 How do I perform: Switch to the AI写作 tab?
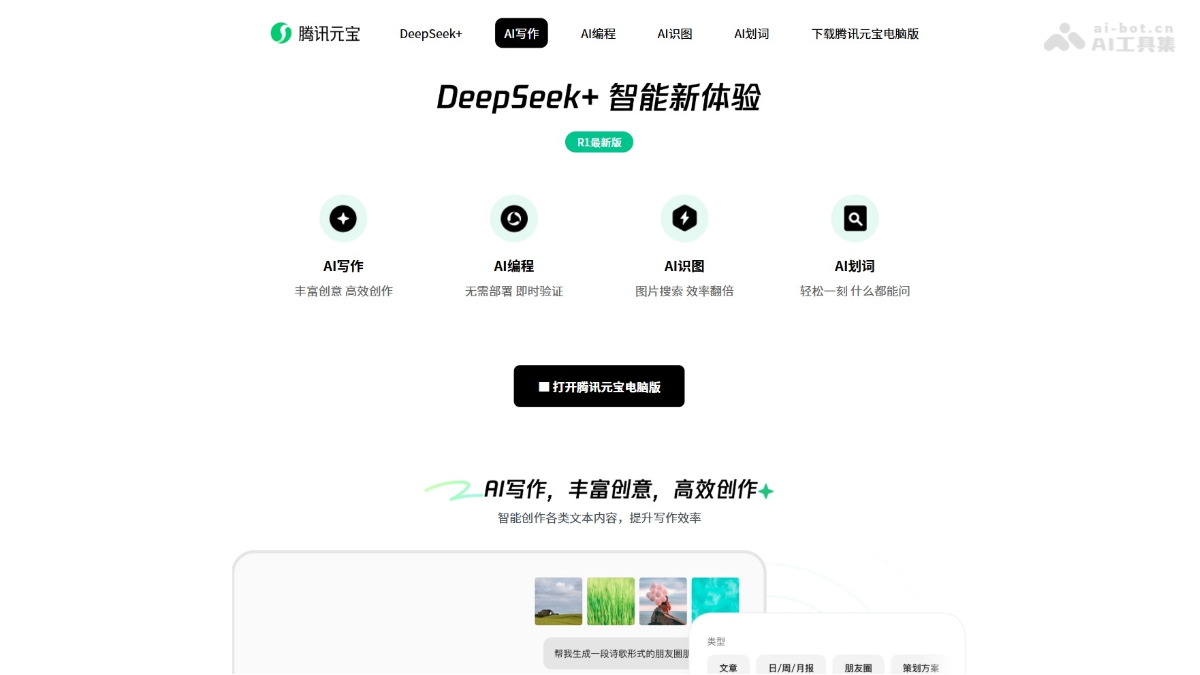tap(521, 32)
